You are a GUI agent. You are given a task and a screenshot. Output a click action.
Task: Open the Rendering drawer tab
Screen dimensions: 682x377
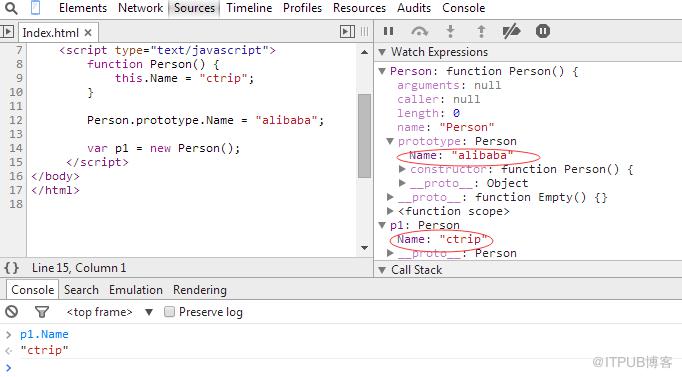[200, 290]
